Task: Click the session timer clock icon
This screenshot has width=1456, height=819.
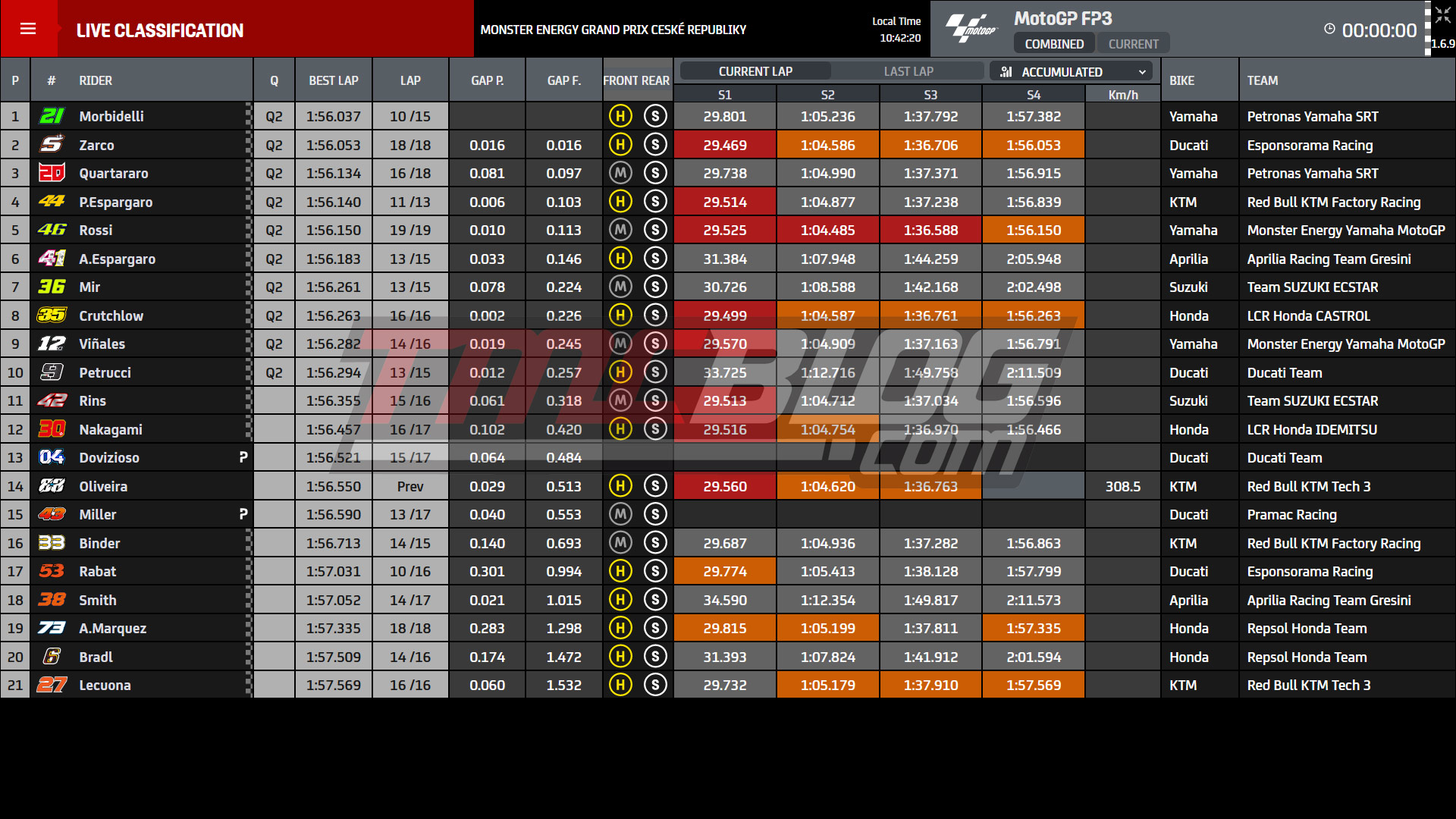Action: (1329, 29)
